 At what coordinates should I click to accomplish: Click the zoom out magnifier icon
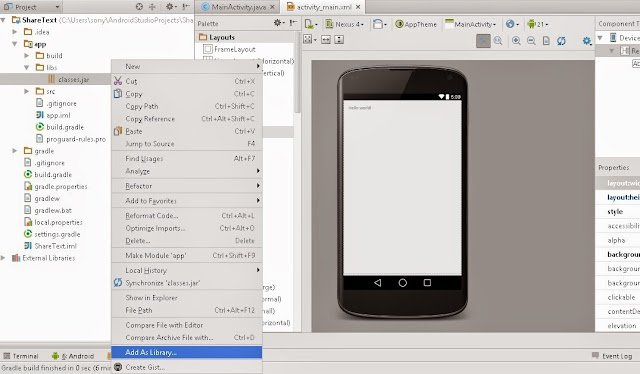[x=531, y=40]
